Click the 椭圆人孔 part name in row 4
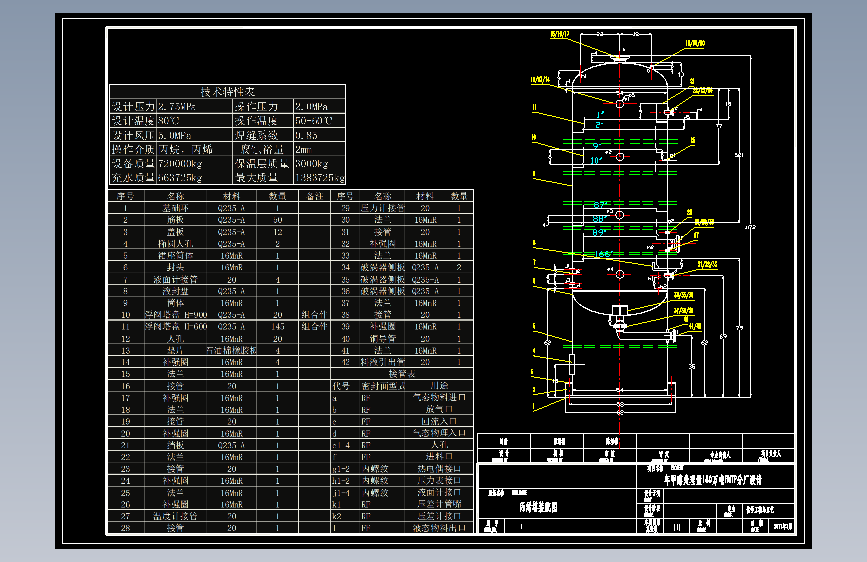Image resolution: width=867 pixels, height=562 pixels. (176, 243)
